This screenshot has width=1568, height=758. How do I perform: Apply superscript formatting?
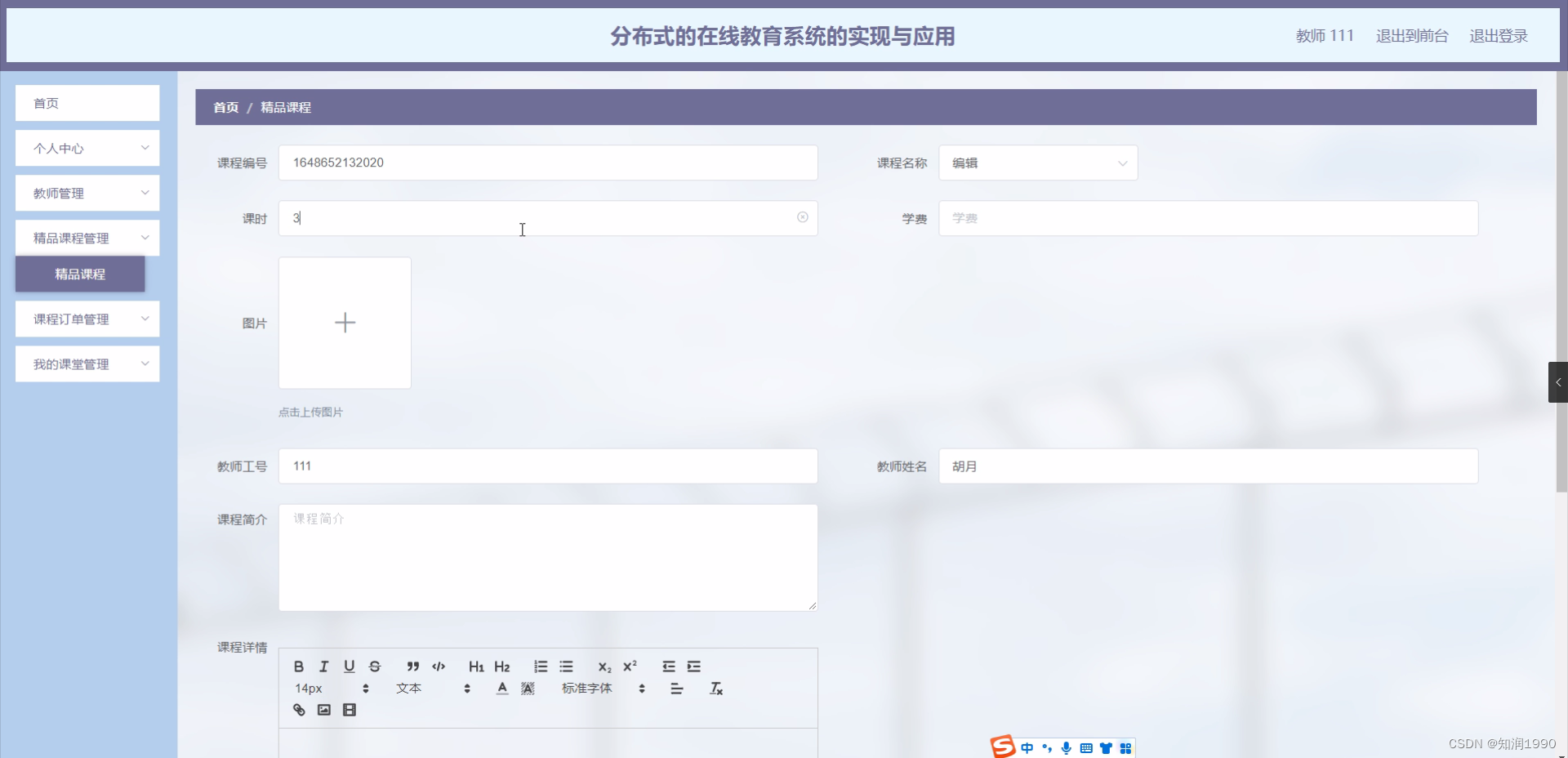point(629,667)
